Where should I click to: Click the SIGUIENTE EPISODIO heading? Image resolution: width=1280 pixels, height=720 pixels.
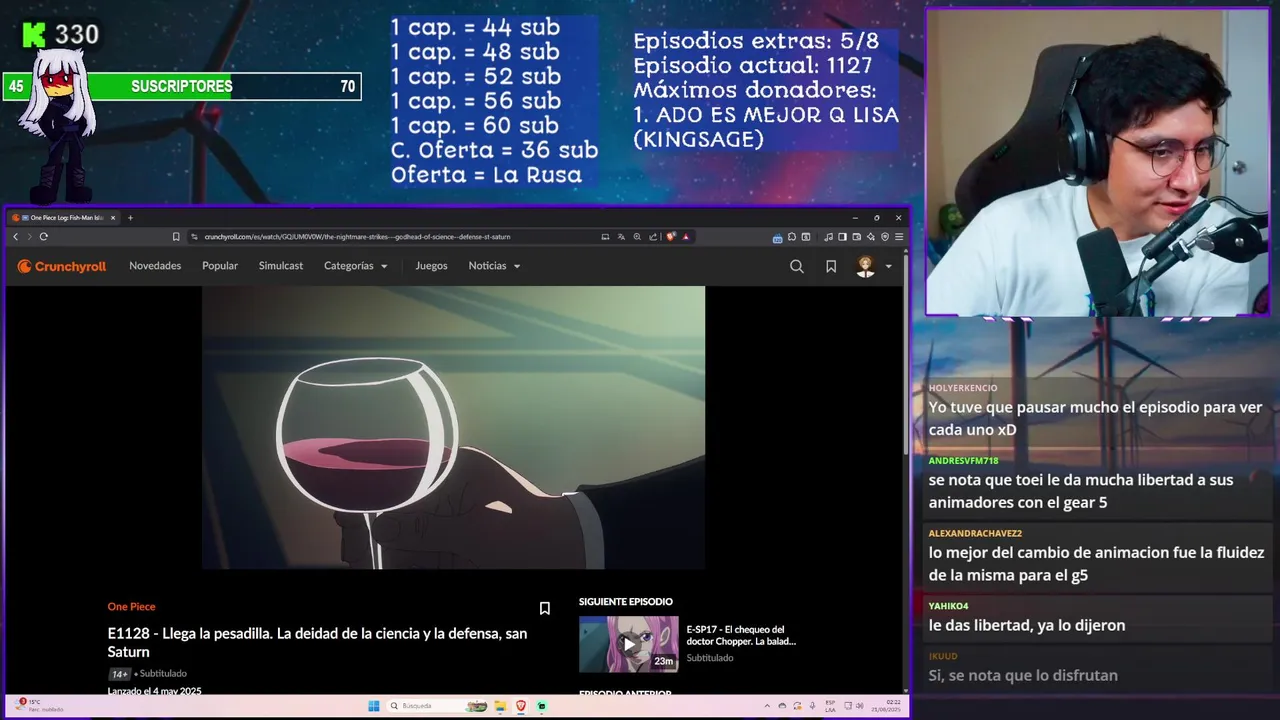coord(626,602)
